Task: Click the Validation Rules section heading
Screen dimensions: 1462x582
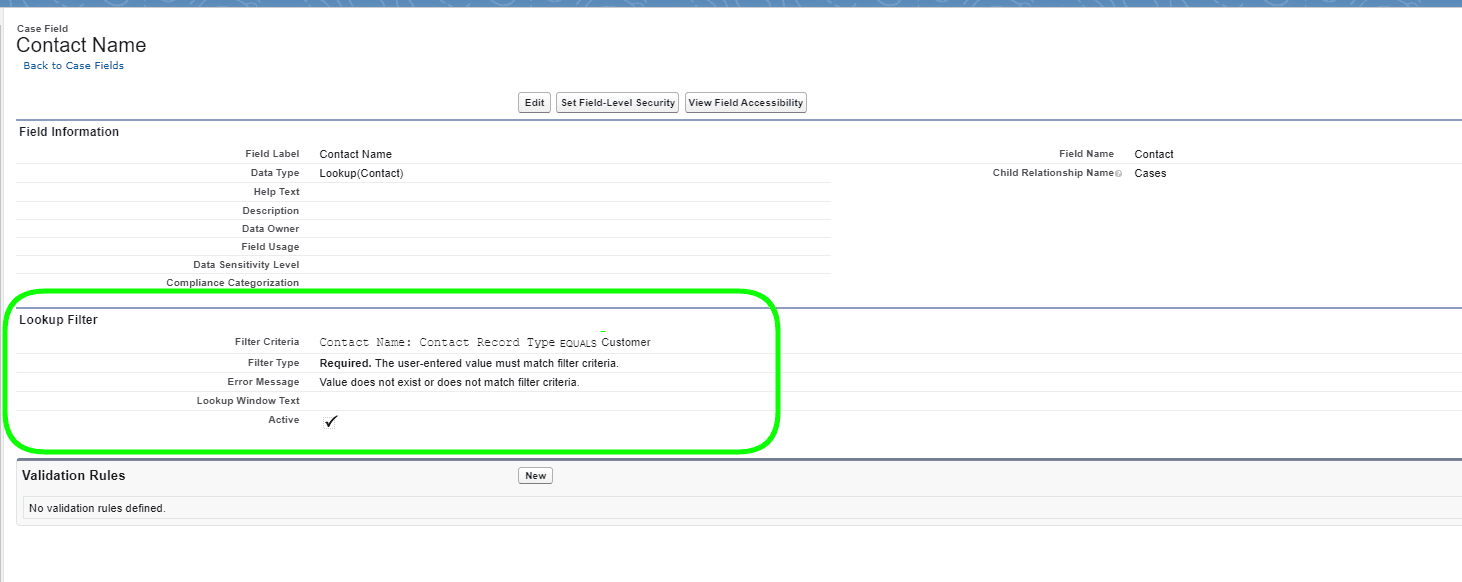Action: pyautogui.click(x=74, y=476)
